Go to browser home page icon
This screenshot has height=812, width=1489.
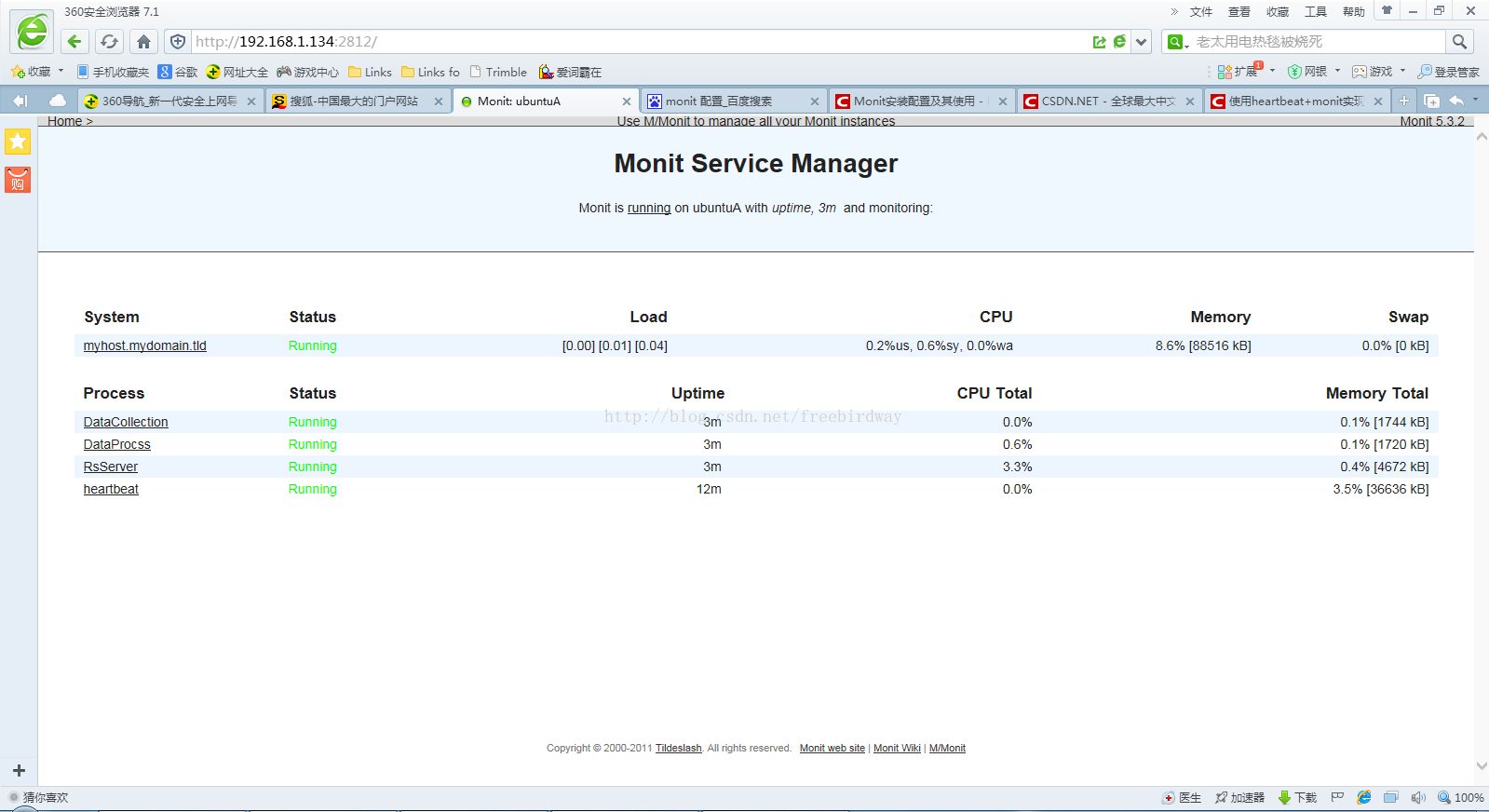pyautogui.click(x=143, y=42)
